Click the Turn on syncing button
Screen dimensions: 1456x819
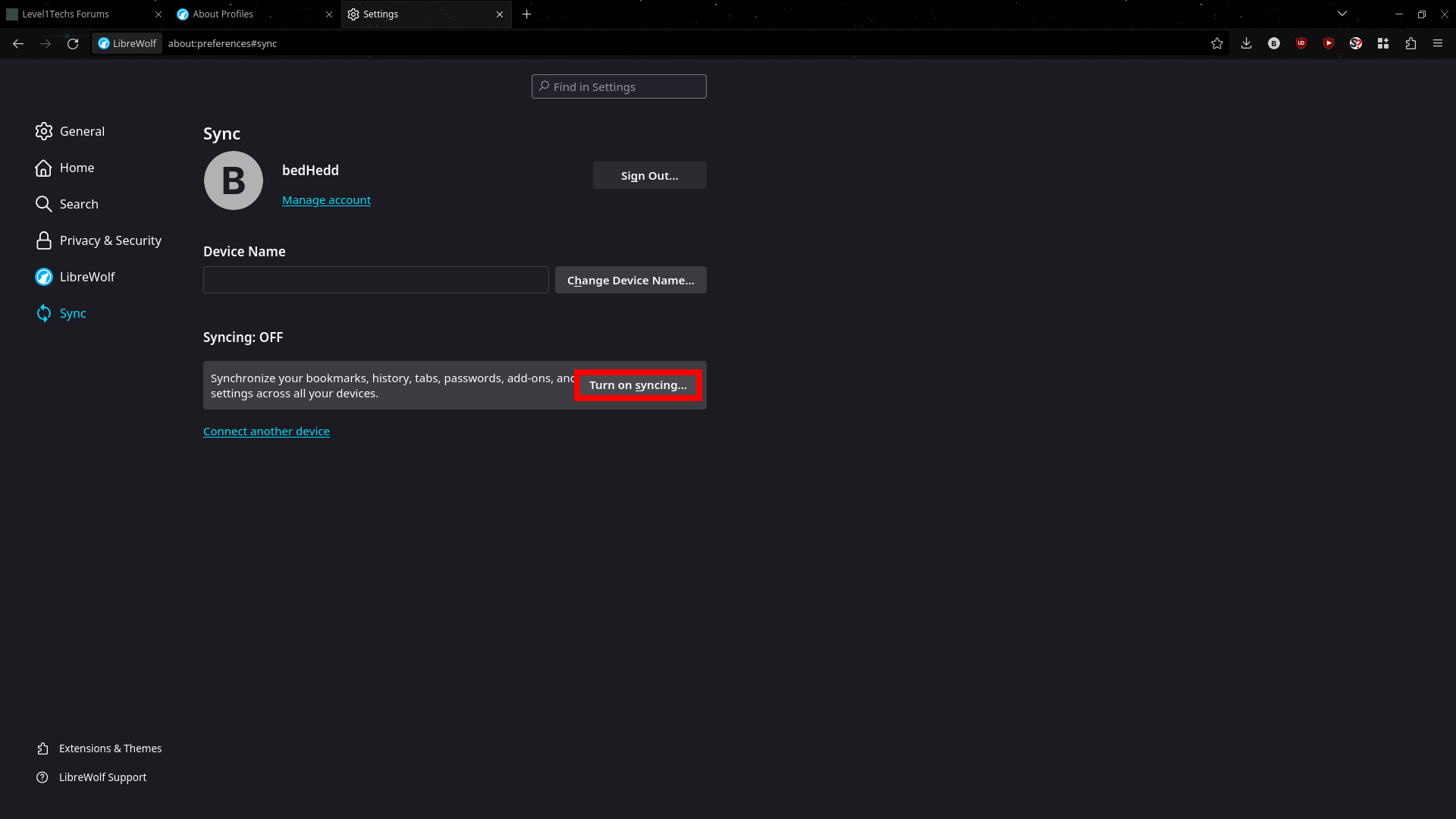638,385
